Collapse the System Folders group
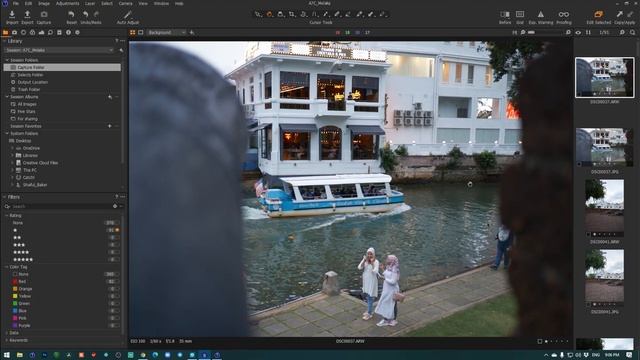The width and height of the screenshot is (640, 360). (7, 133)
